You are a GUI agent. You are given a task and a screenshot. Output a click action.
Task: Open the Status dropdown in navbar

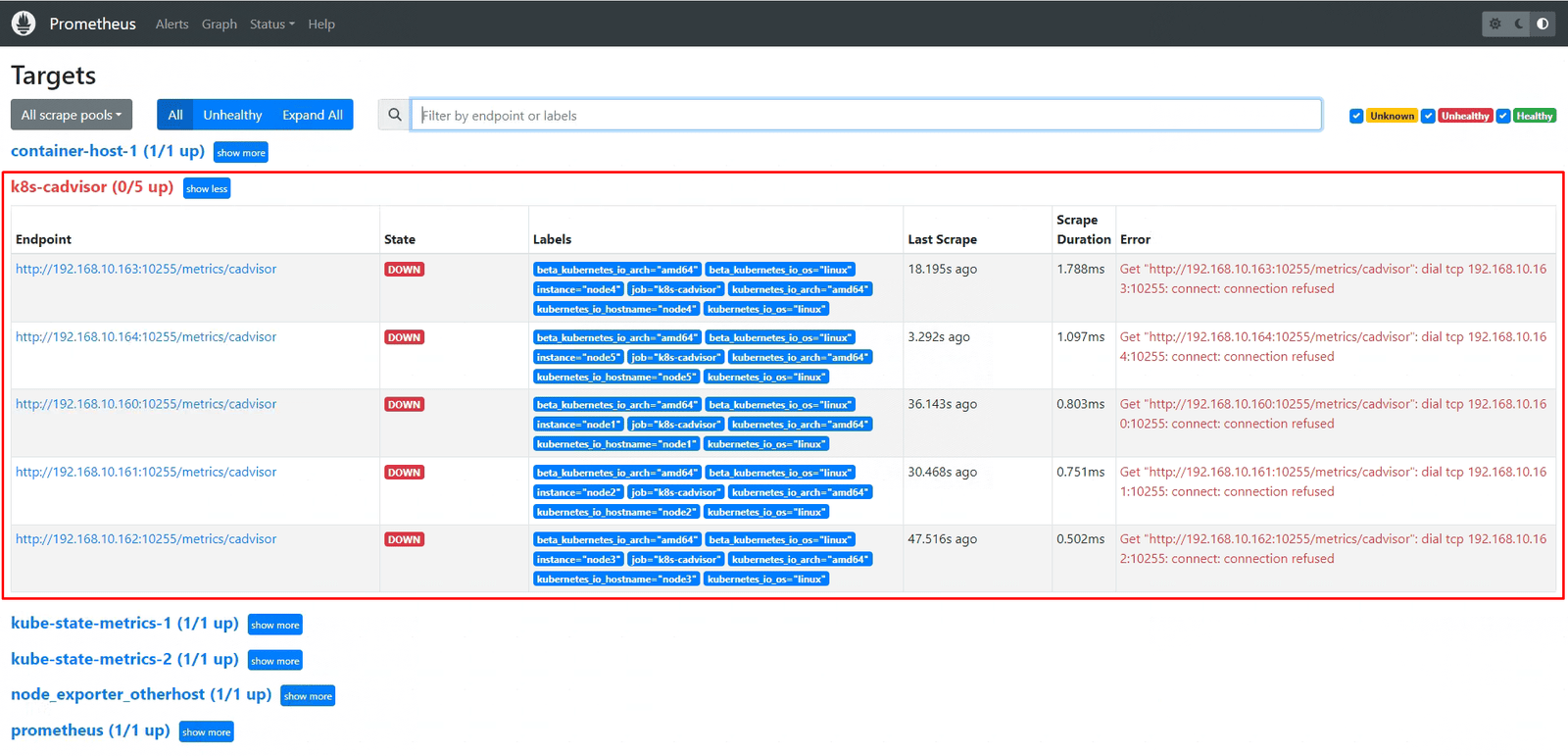coord(271,24)
